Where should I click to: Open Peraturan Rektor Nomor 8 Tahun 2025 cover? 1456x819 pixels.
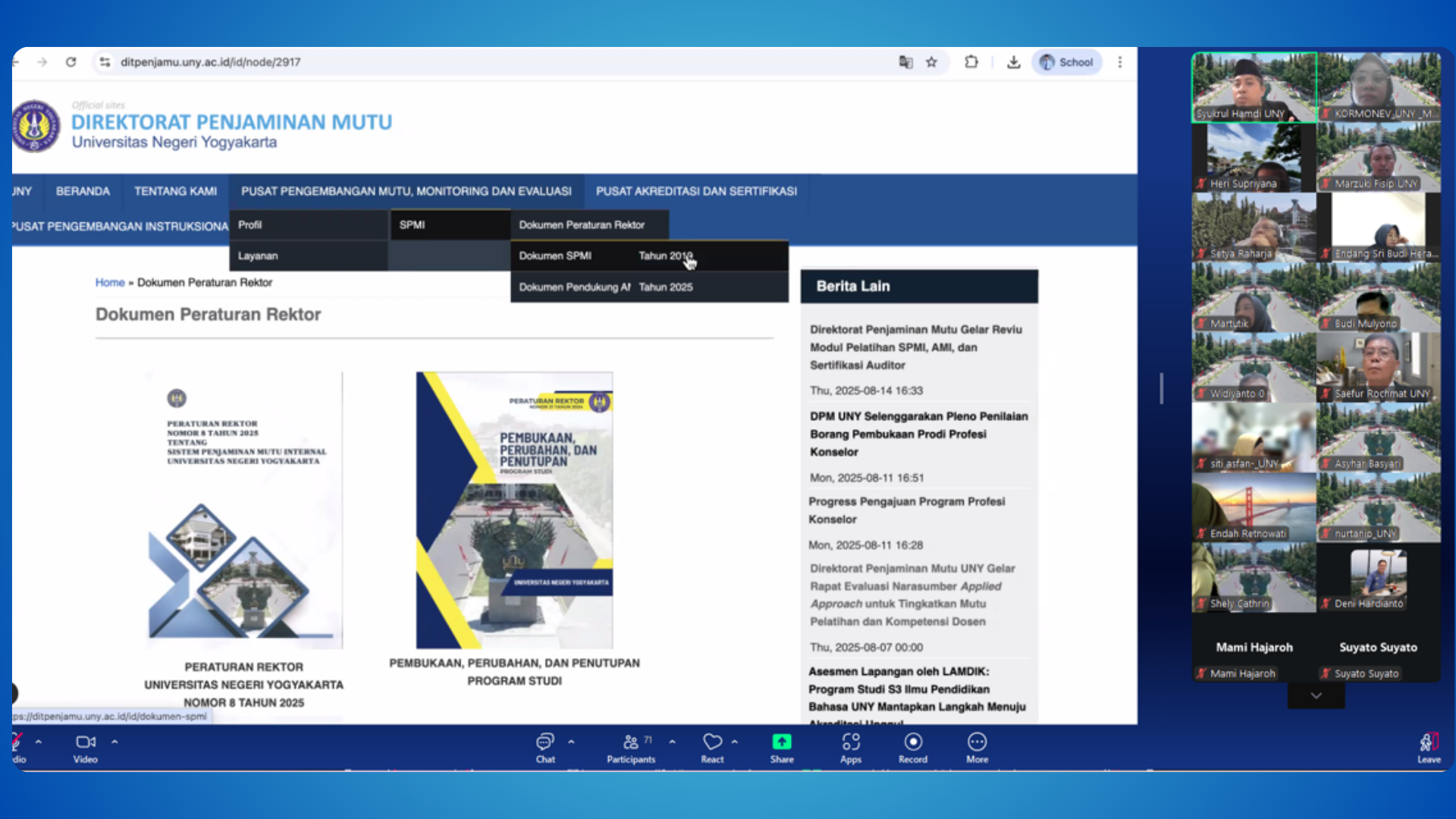(244, 510)
